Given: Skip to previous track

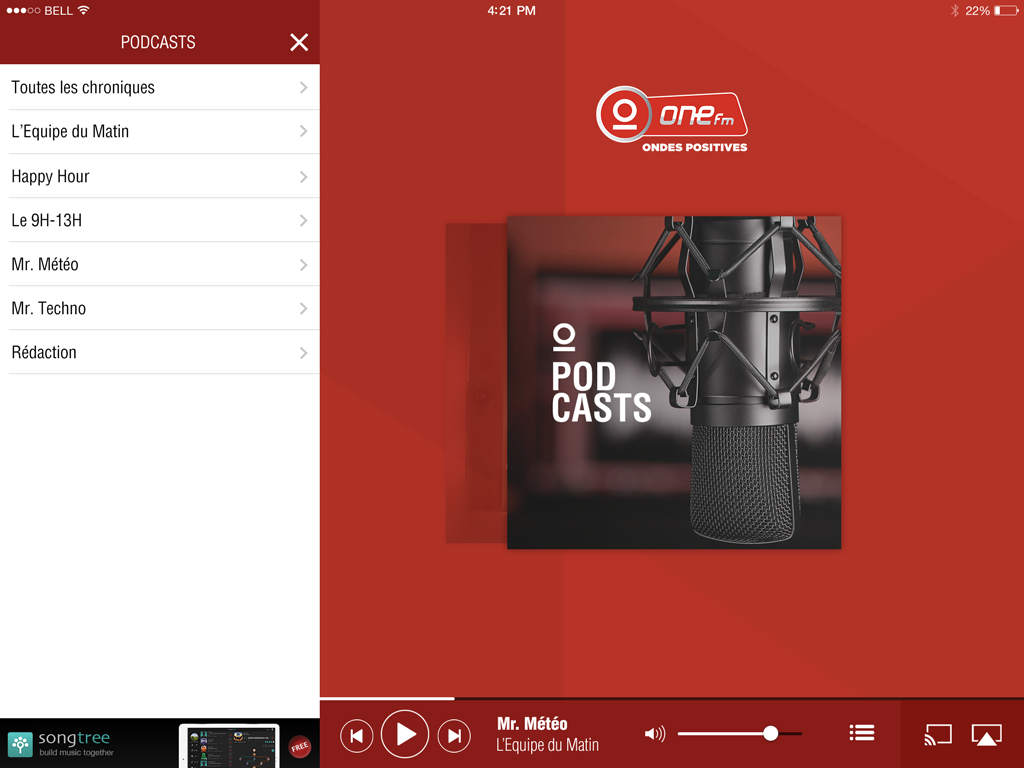Looking at the screenshot, I should coord(357,736).
